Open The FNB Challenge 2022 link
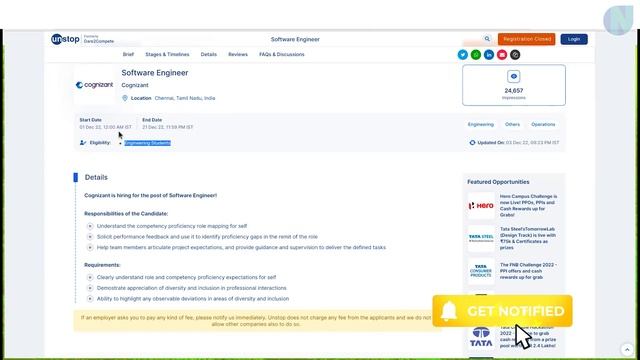Viewport: 640px width, 360px height. 528,271
